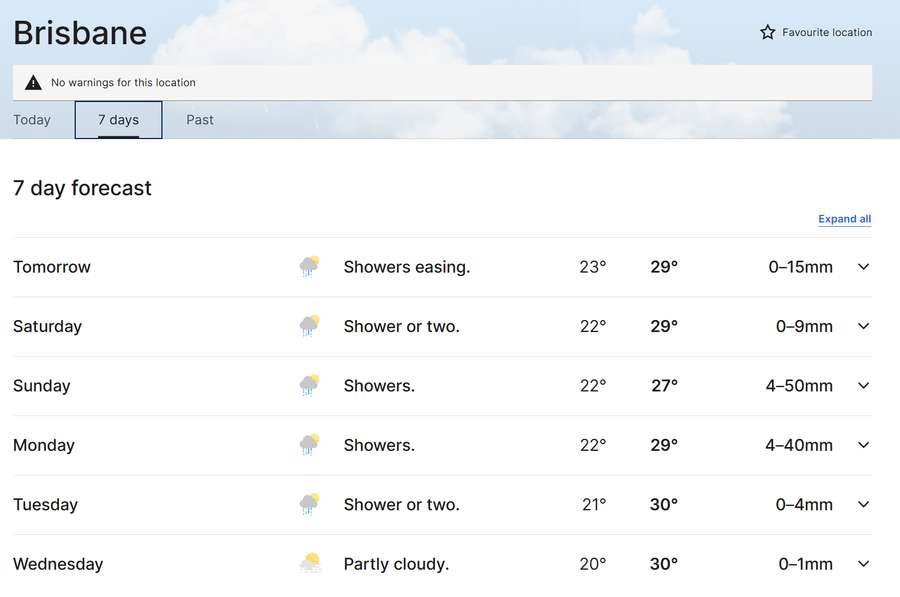Viewport: 900px width, 597px height.
Task: Click the Expand all link
Action: [844, 219]
